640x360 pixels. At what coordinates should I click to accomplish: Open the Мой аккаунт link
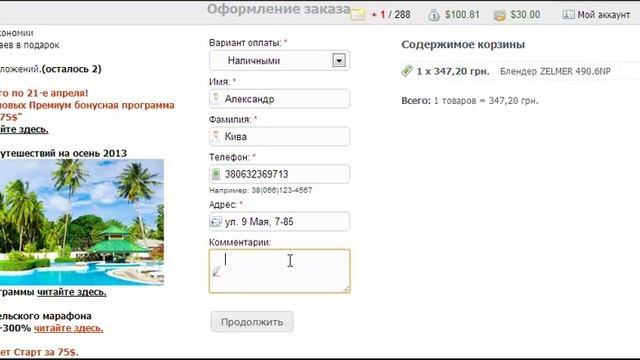(604, 15)
